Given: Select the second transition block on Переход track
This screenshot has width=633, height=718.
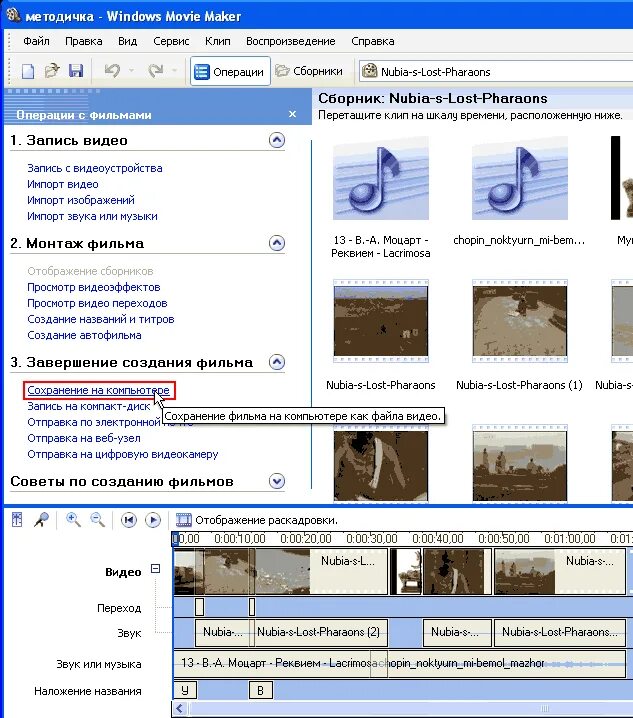Looking at the screenshot, I should coord(252,607).
